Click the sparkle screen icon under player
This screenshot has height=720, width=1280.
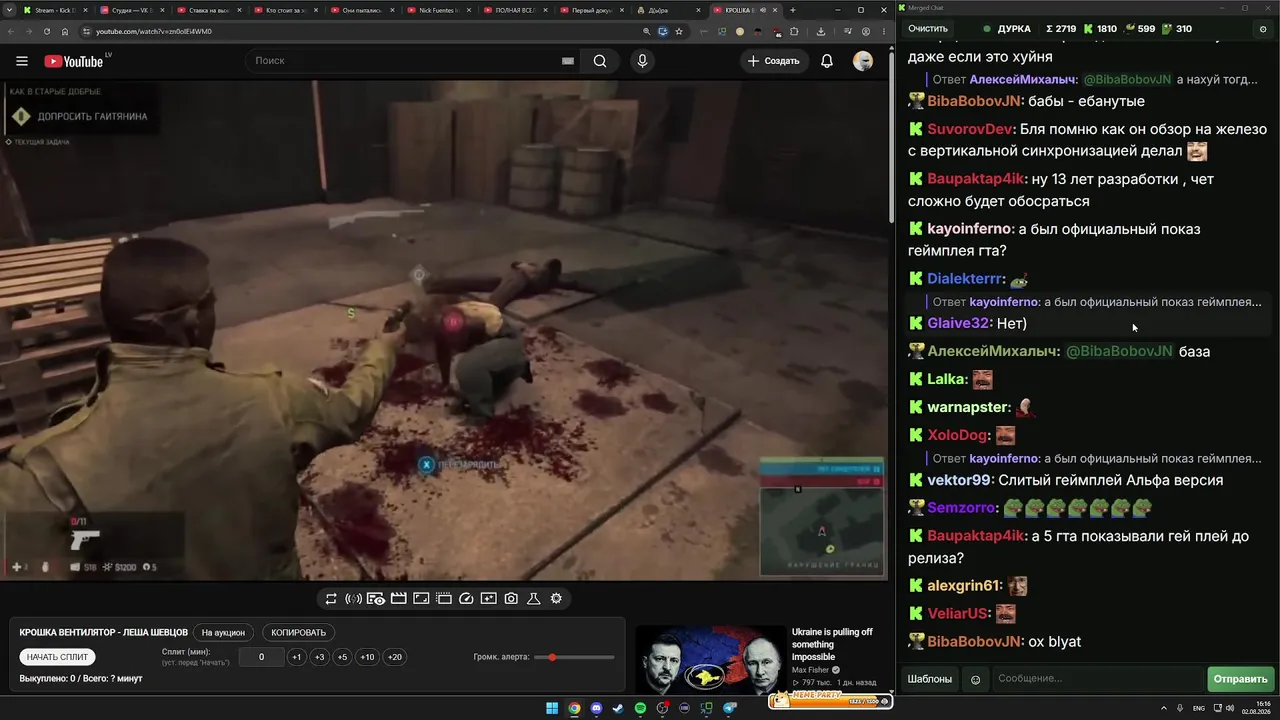pos(488,599)
